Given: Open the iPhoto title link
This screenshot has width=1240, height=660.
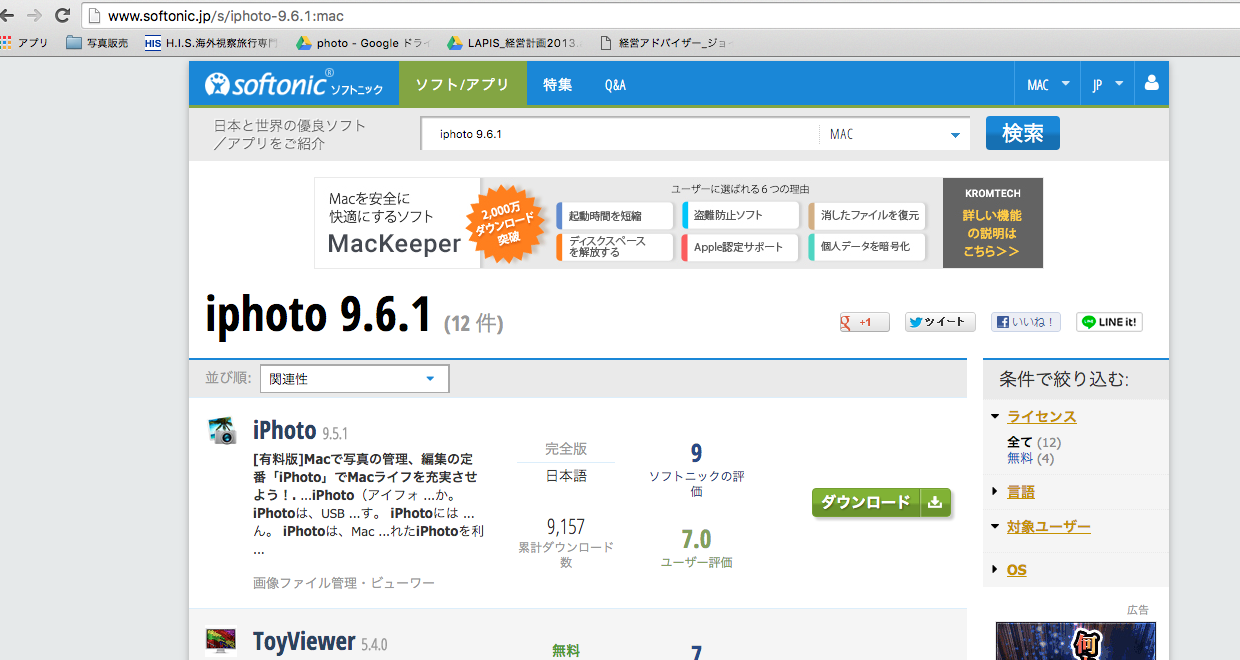Looking at the screenshot, I should pyautogui.click(x=285, y=431).
